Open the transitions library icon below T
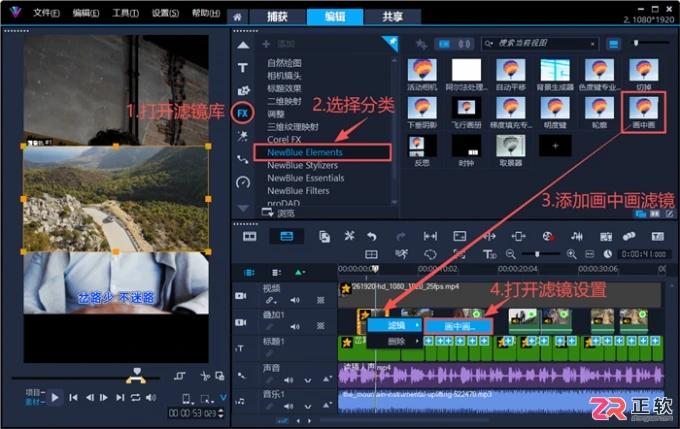 243,90
